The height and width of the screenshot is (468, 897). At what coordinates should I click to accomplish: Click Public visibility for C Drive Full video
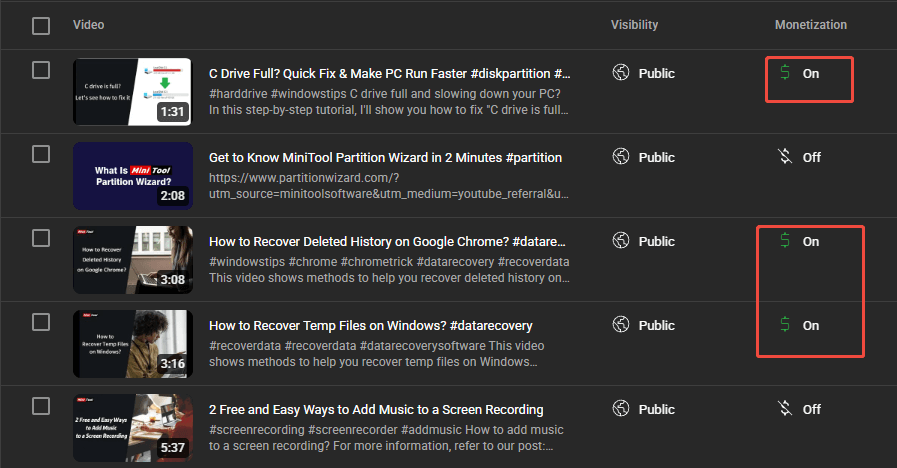(x=657, y=74)
